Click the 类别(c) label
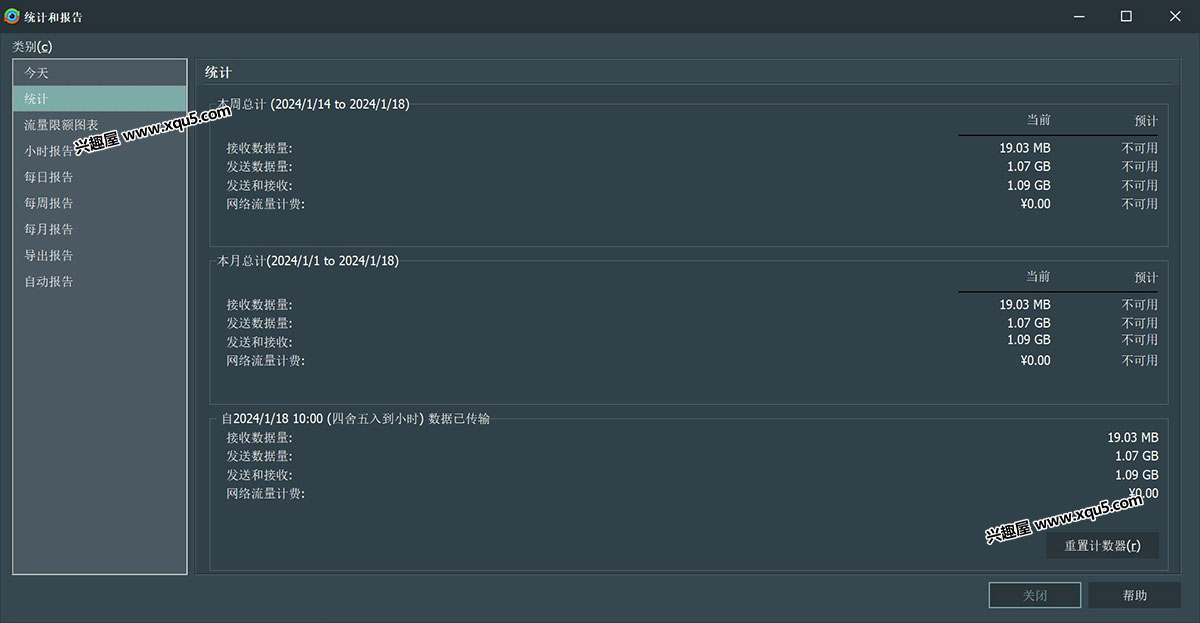The image size is (1200, 623). pos(32,46)
